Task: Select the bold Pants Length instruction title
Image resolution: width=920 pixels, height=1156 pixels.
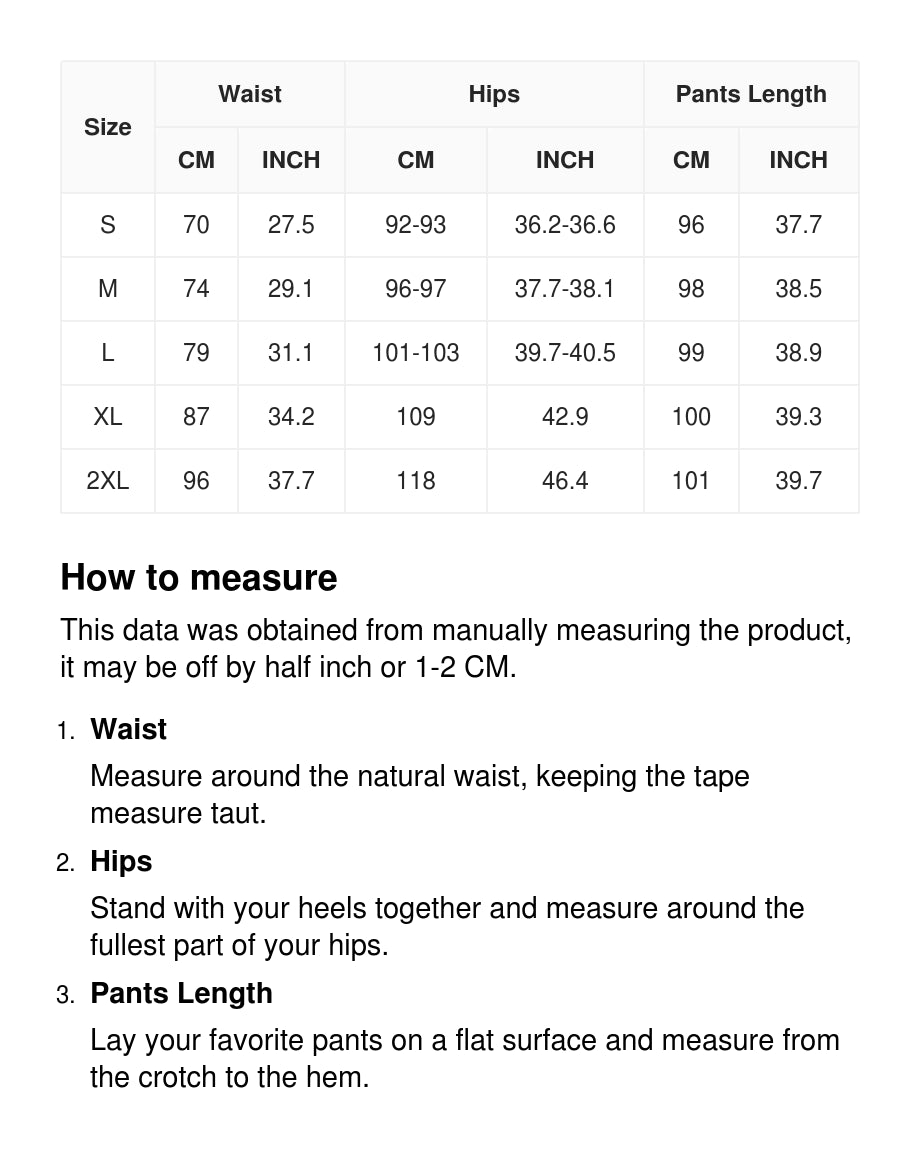Action: (181, 993)
